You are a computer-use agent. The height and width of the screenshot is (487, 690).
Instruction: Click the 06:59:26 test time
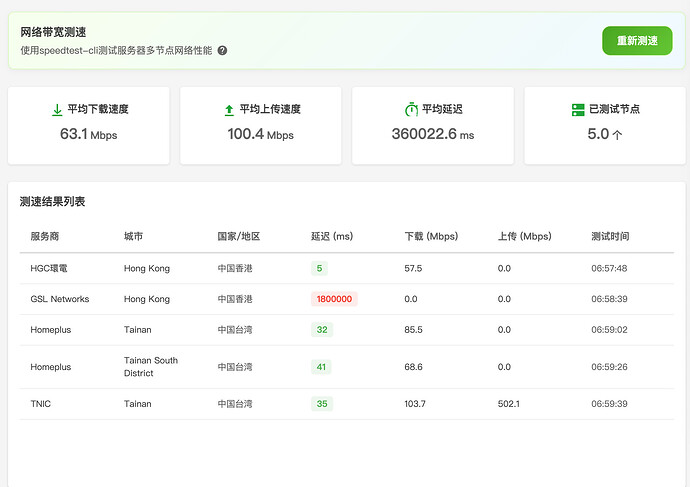coord(609,367)
